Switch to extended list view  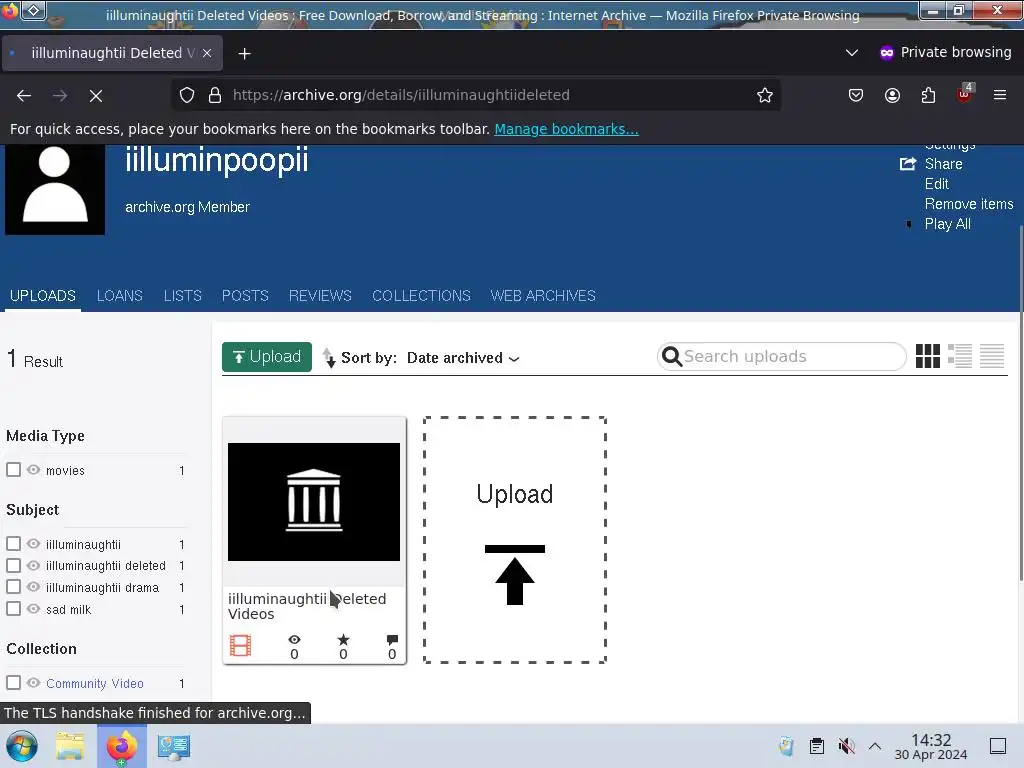pos(959,357)
